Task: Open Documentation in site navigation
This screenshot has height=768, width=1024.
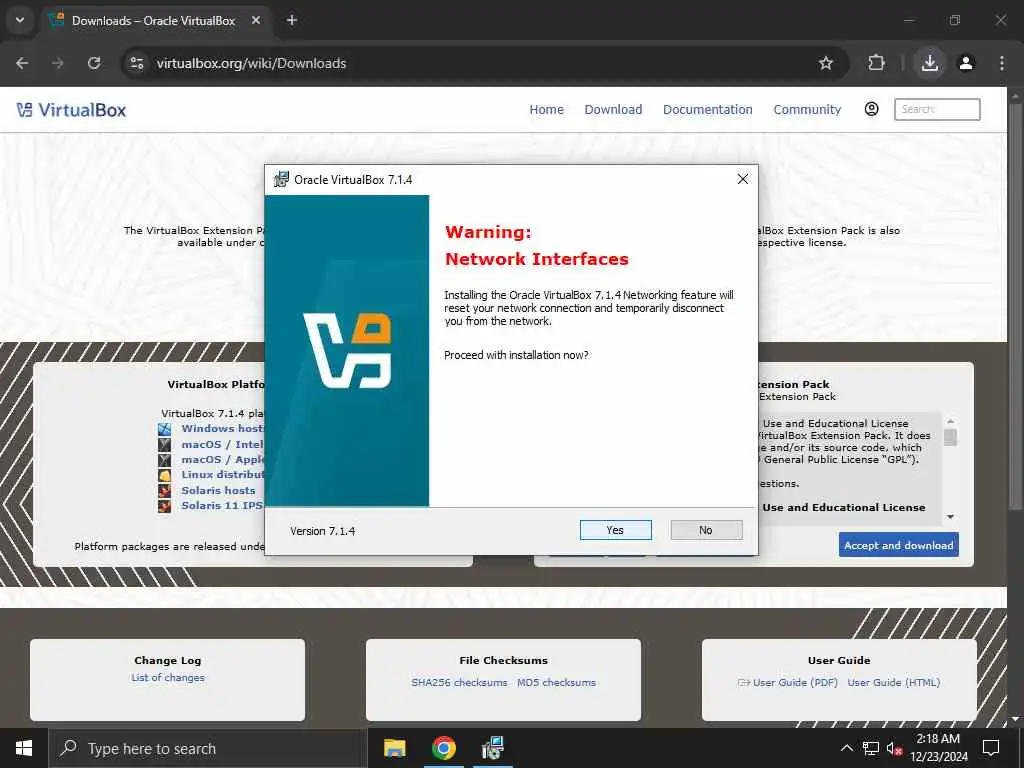Action: (708, 110)
